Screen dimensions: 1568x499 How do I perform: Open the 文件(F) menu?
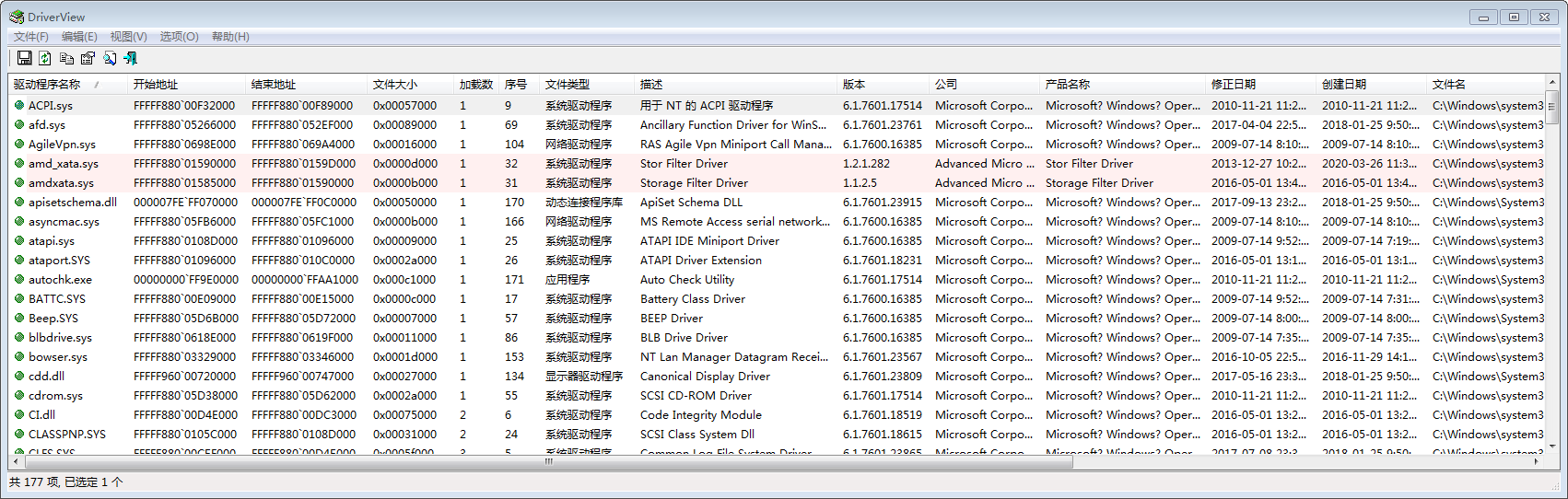(x=31, y=37)
